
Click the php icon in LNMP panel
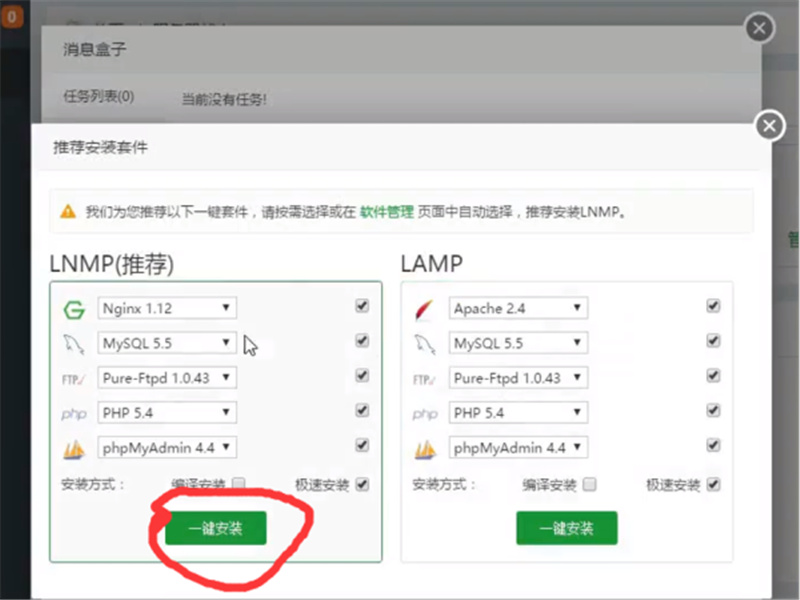(74, 414)
